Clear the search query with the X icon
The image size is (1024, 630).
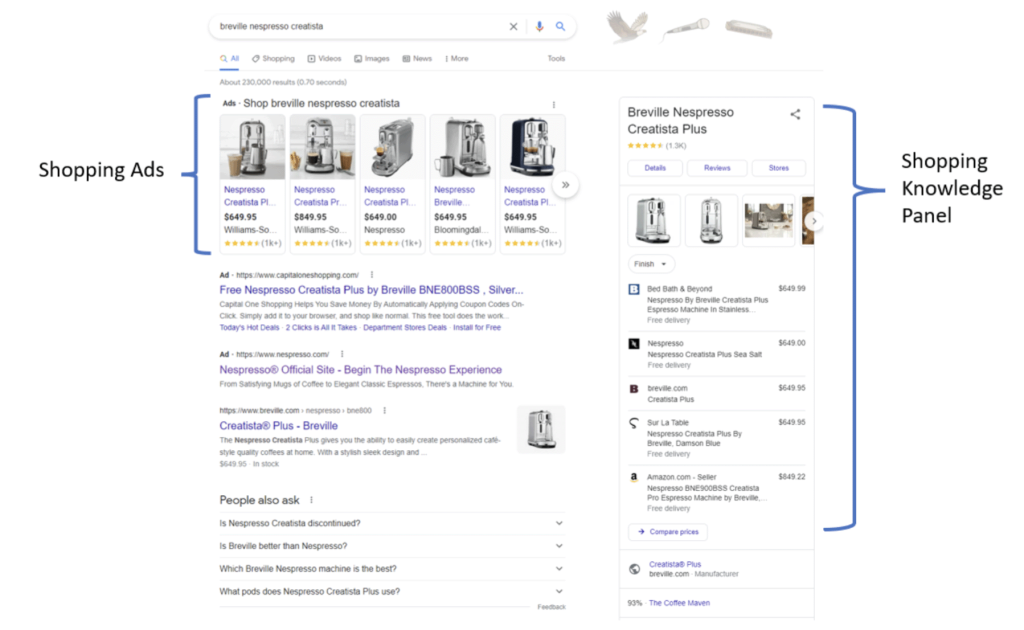point(513,27)
